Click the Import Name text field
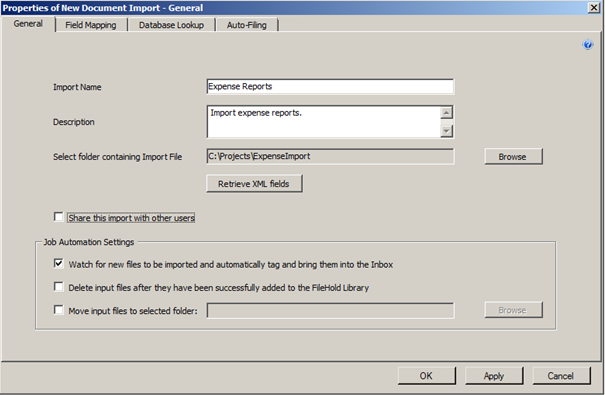Screen dimensions: 605x395 coord(330,86)
